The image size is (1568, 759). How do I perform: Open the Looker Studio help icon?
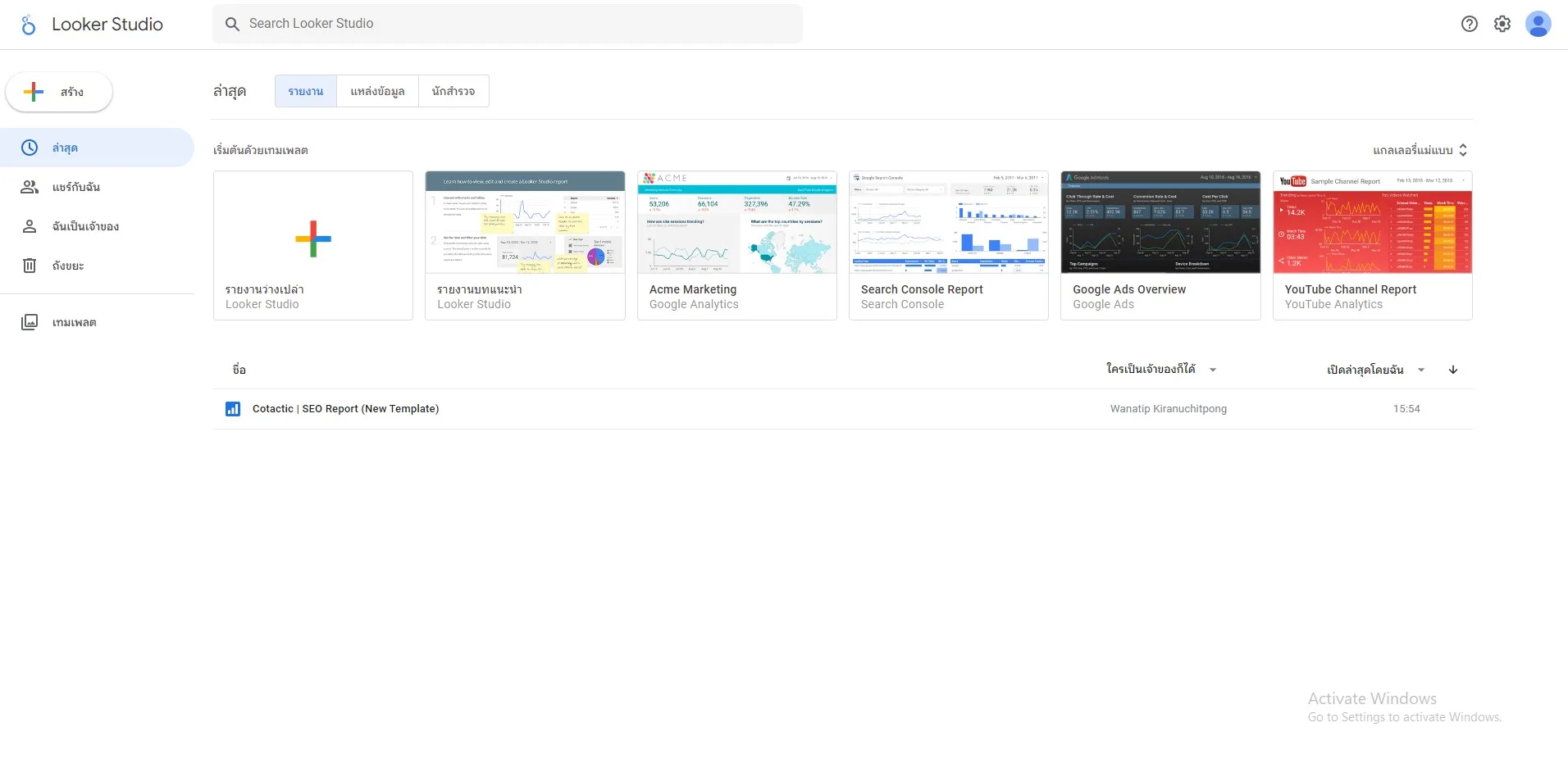click(1470, 24)
